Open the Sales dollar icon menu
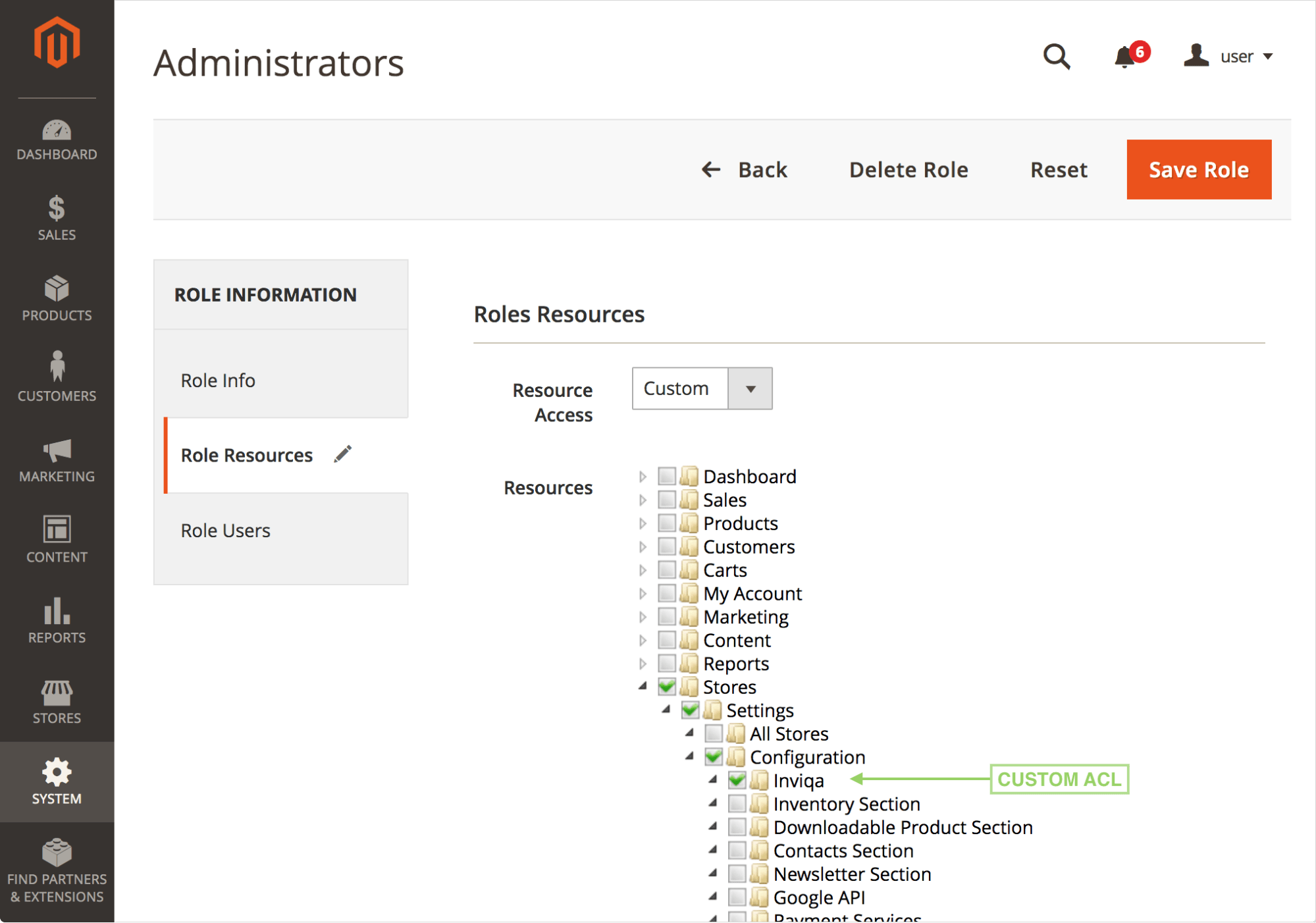The image size is (1316, 923). coord(57,219)
